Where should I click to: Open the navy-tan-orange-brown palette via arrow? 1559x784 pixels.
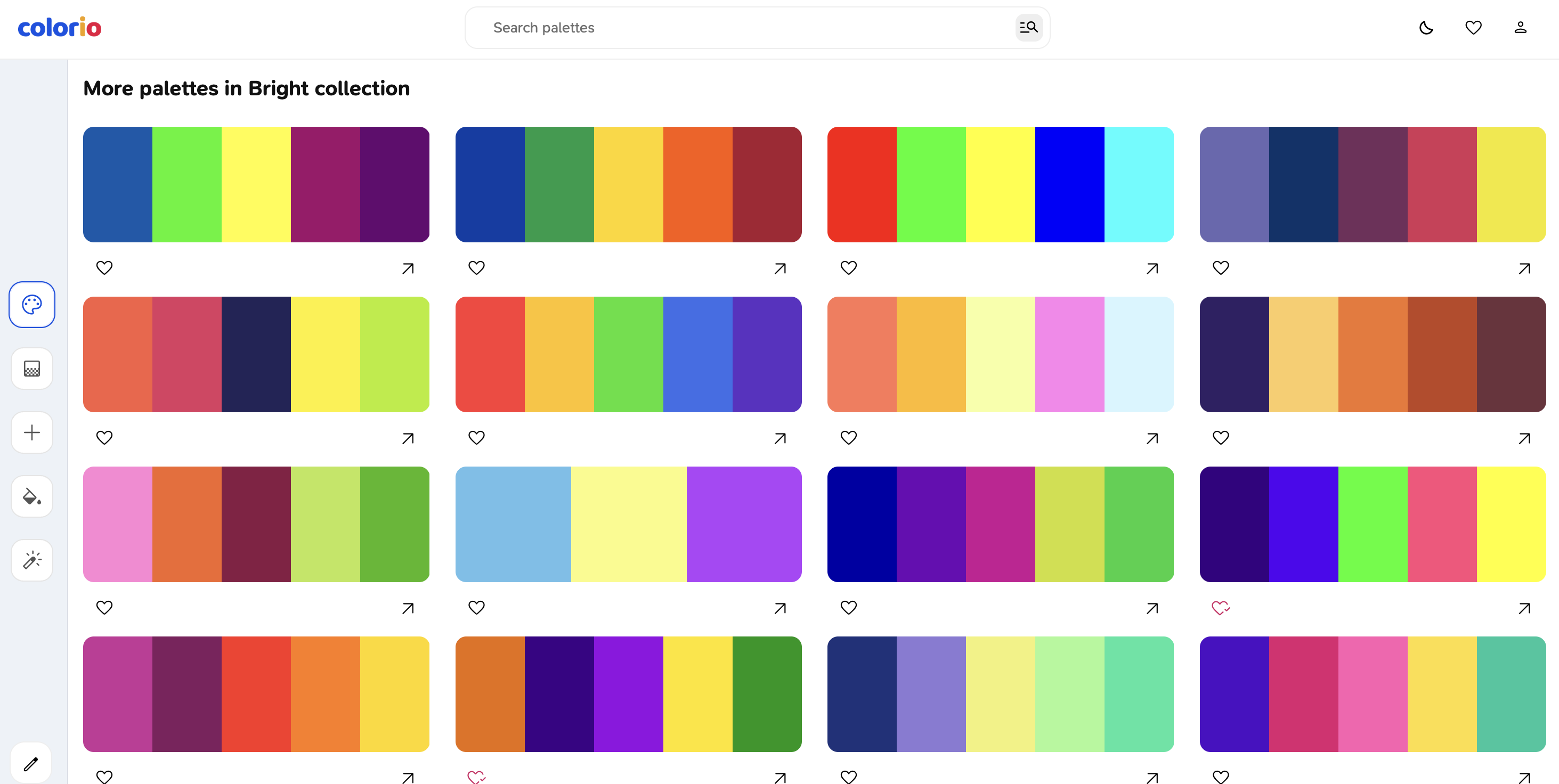coord(1524,438)
